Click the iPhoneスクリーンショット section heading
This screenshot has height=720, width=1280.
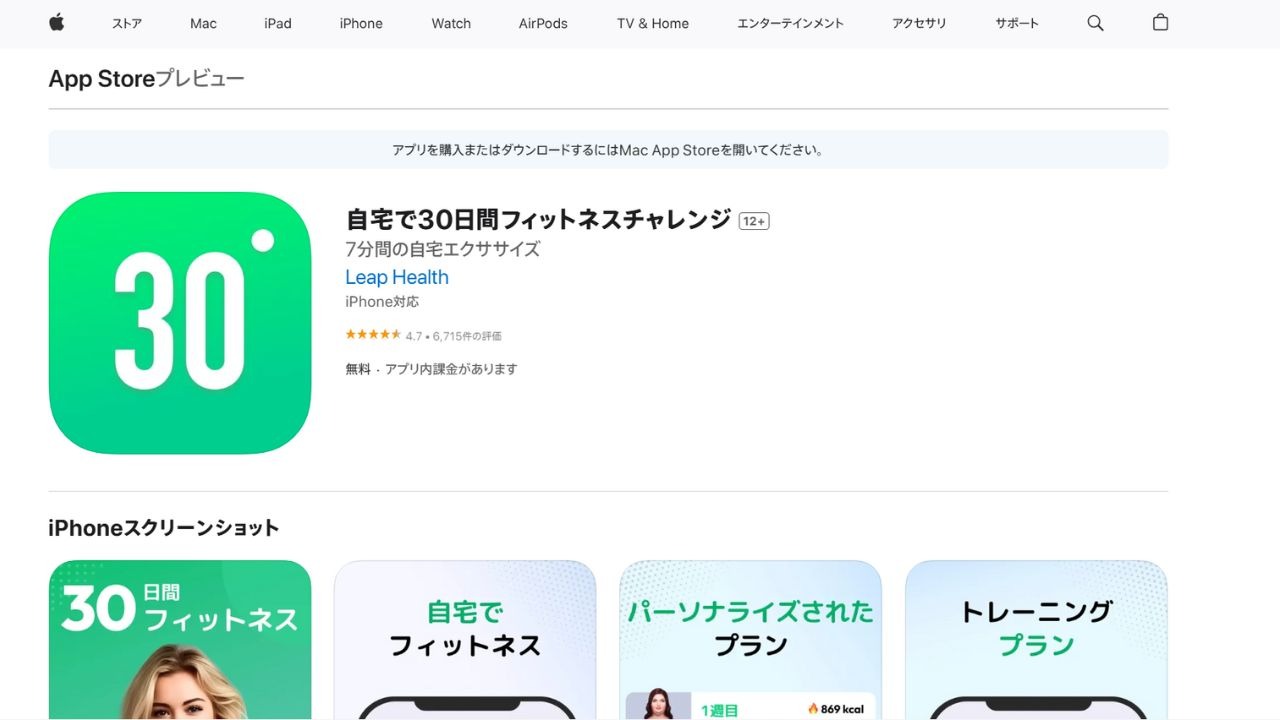[164, 528]
